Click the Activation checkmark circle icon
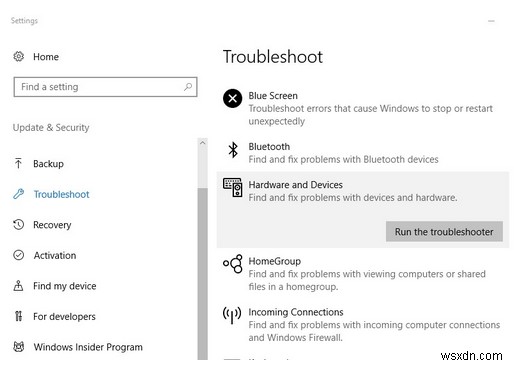The width and height of the screenshot is (514, 366). (19, 255)
